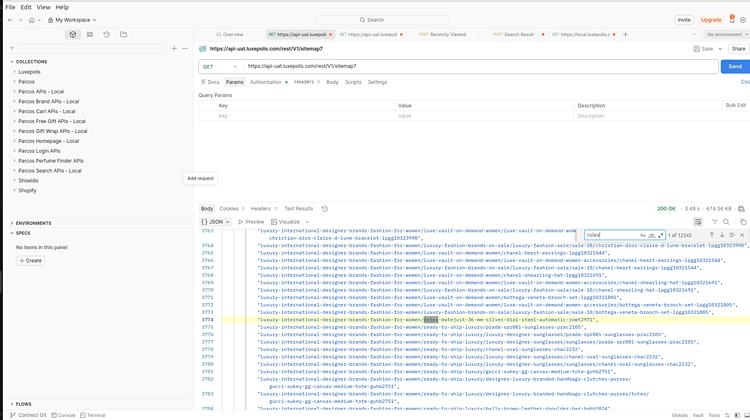Viewport: 750px width, 420px height.
Task: Click the Share button
Action: point(738,49)
